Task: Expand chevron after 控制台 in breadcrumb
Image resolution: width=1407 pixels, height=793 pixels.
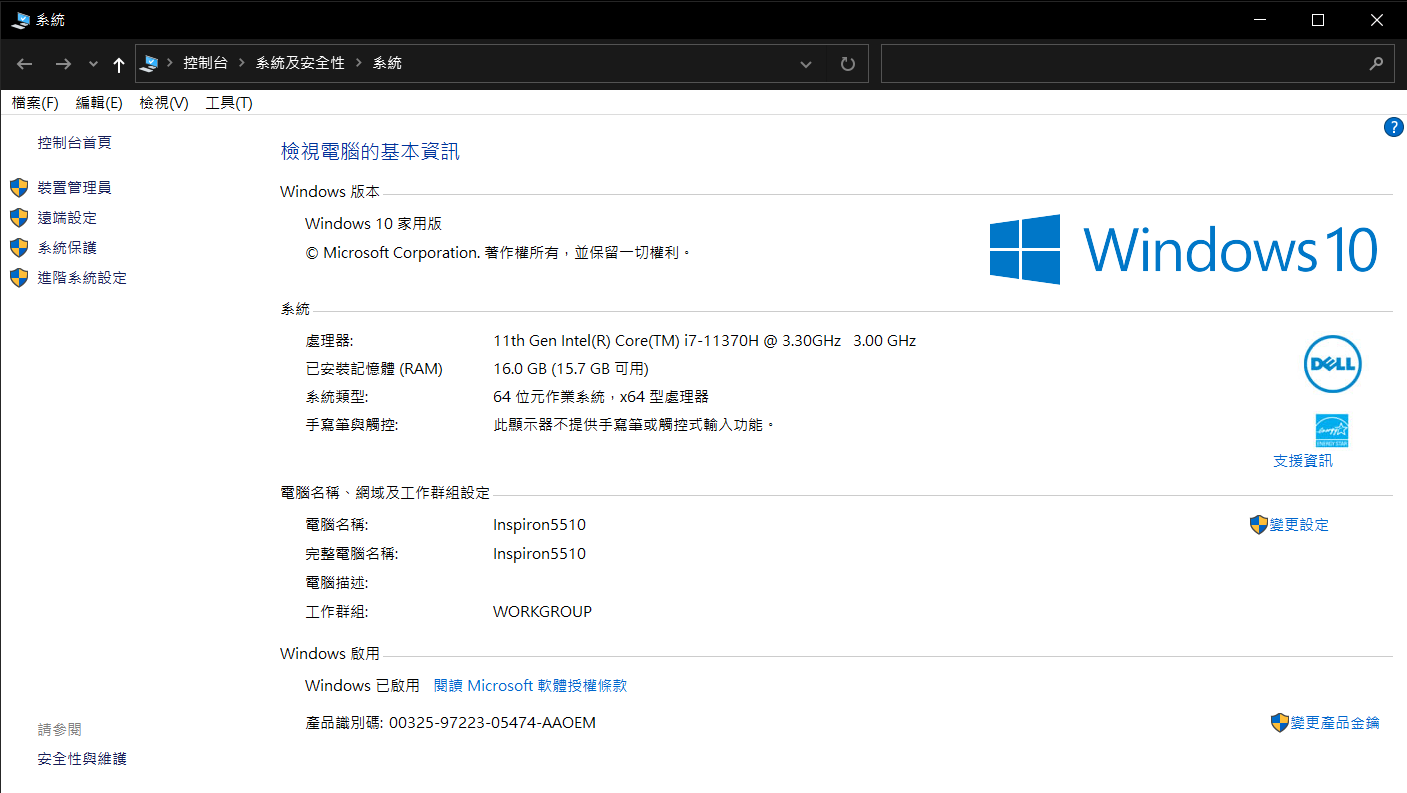Action: tap(240, 63)
